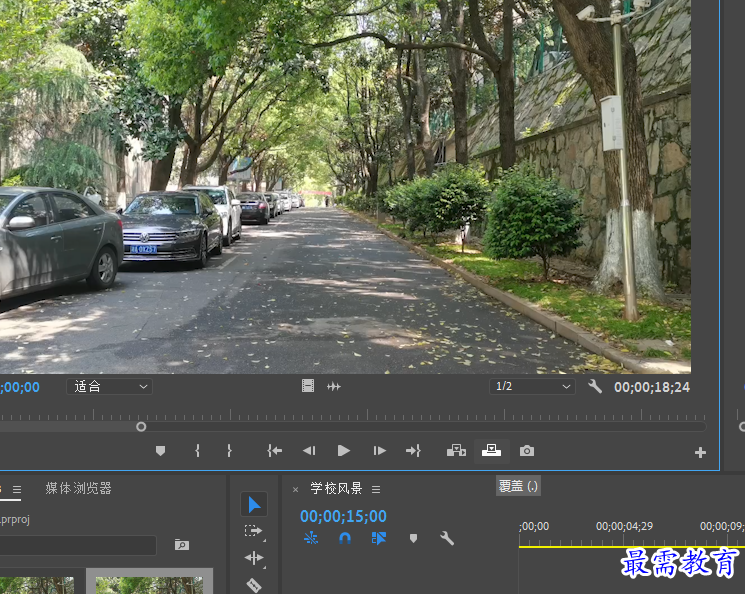This screenshot has width=745, height=594.
Task: Select Track Select Forward tool
Action: pos(254,531)
